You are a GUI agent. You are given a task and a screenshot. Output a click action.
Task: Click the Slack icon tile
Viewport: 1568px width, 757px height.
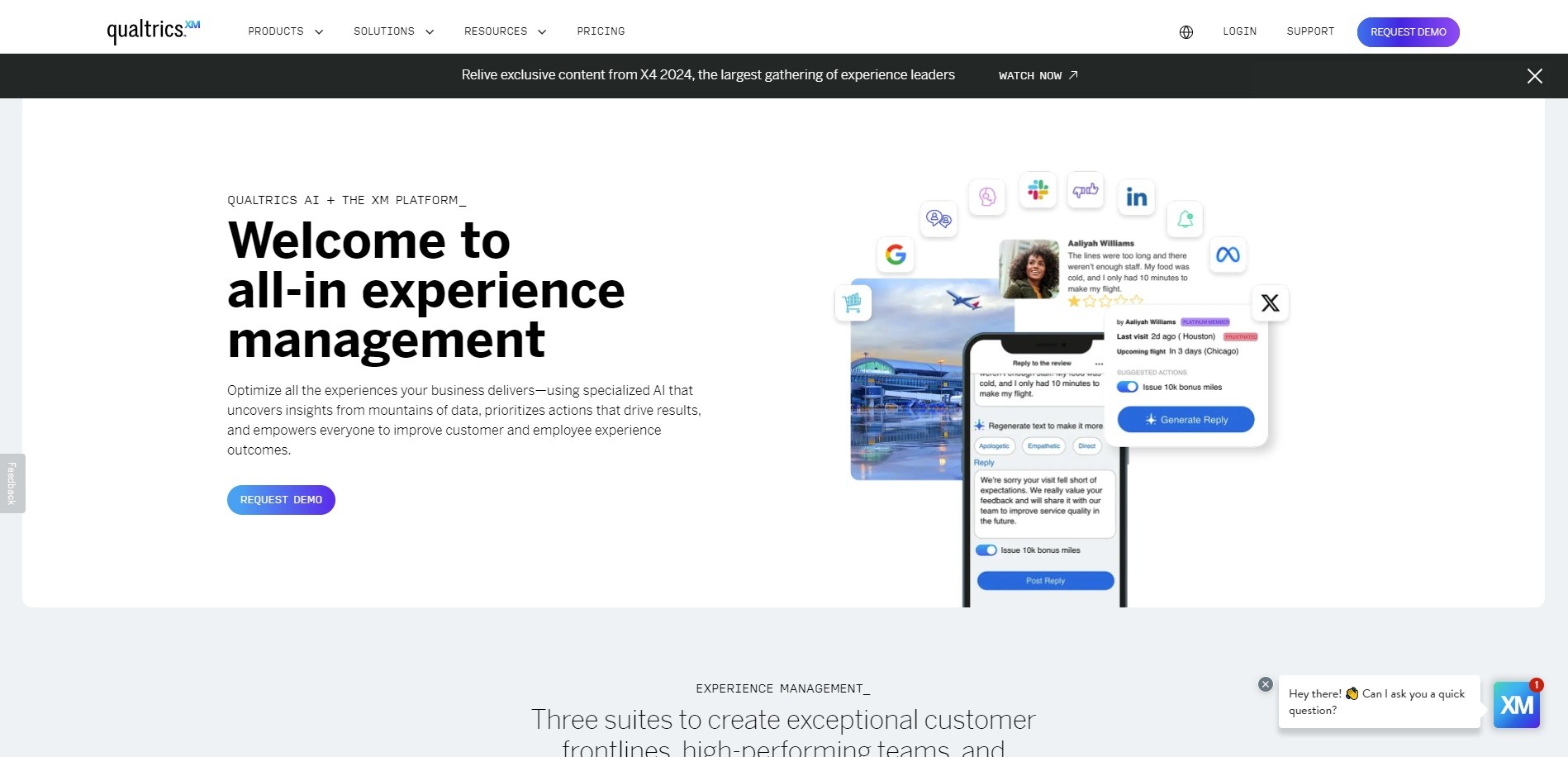(x=1038, y=190)
